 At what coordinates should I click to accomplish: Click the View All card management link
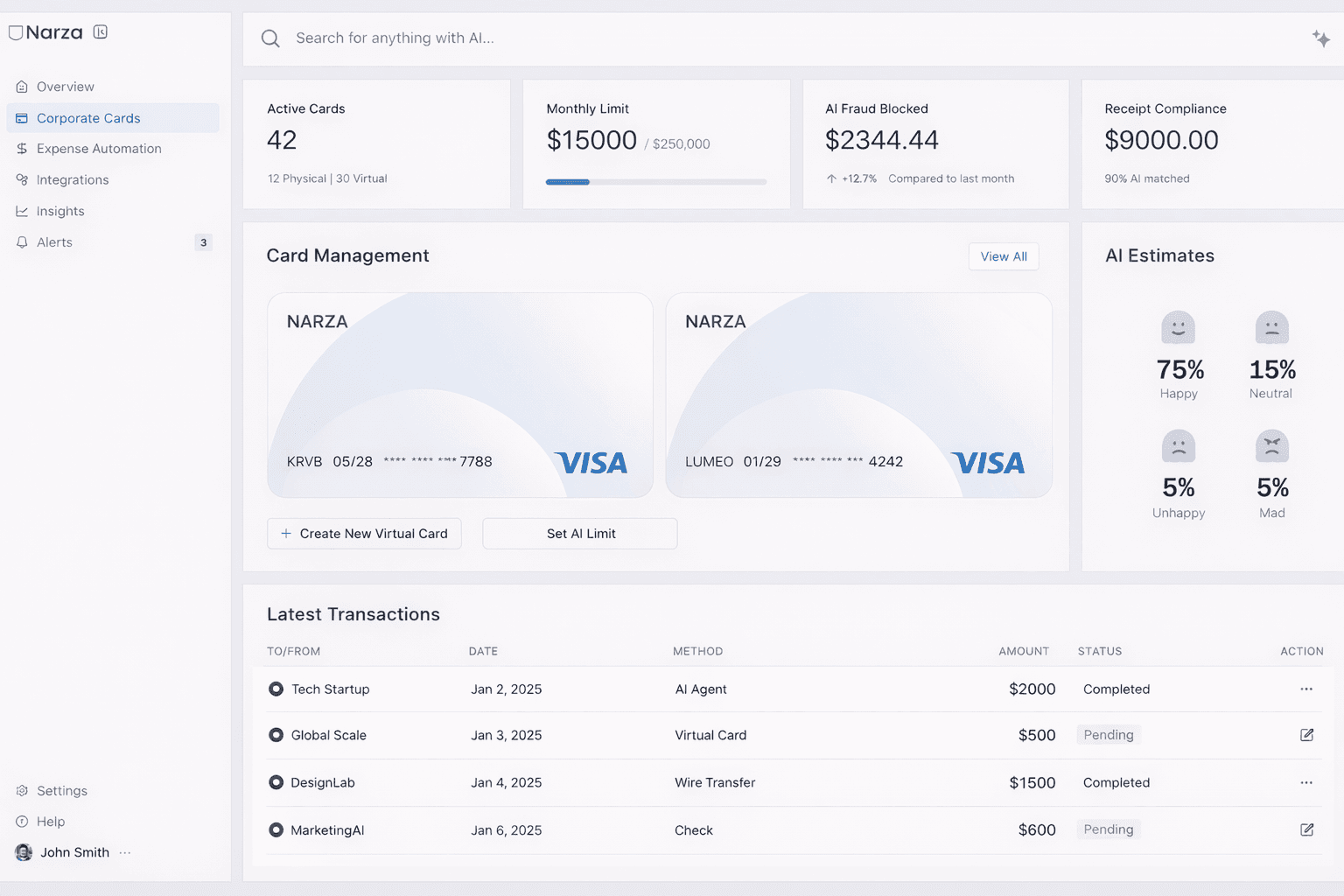coord(1003,256)
